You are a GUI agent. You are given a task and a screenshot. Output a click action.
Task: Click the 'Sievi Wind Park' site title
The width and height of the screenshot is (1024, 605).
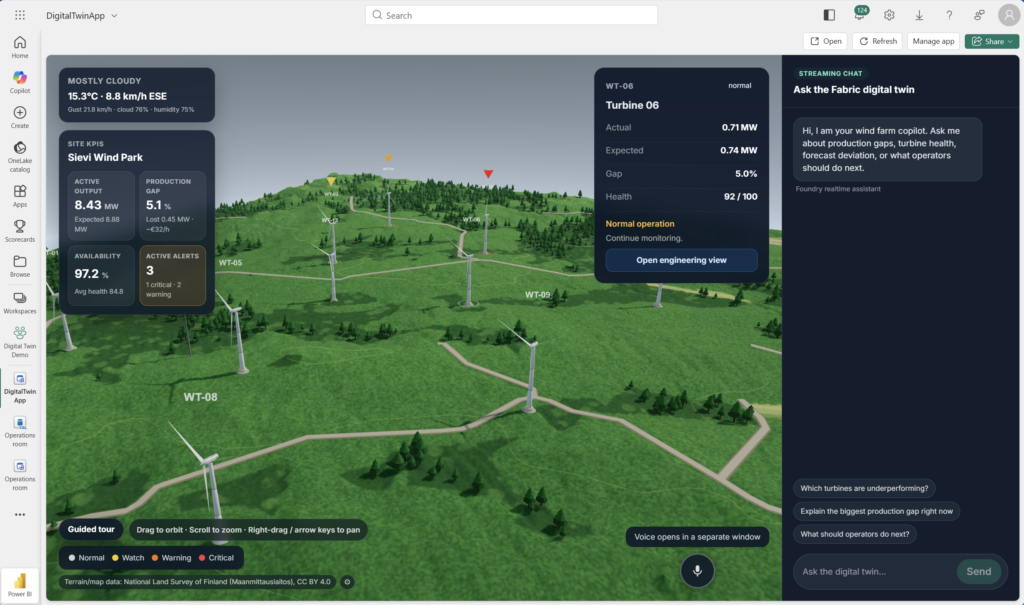pos(105,157)
